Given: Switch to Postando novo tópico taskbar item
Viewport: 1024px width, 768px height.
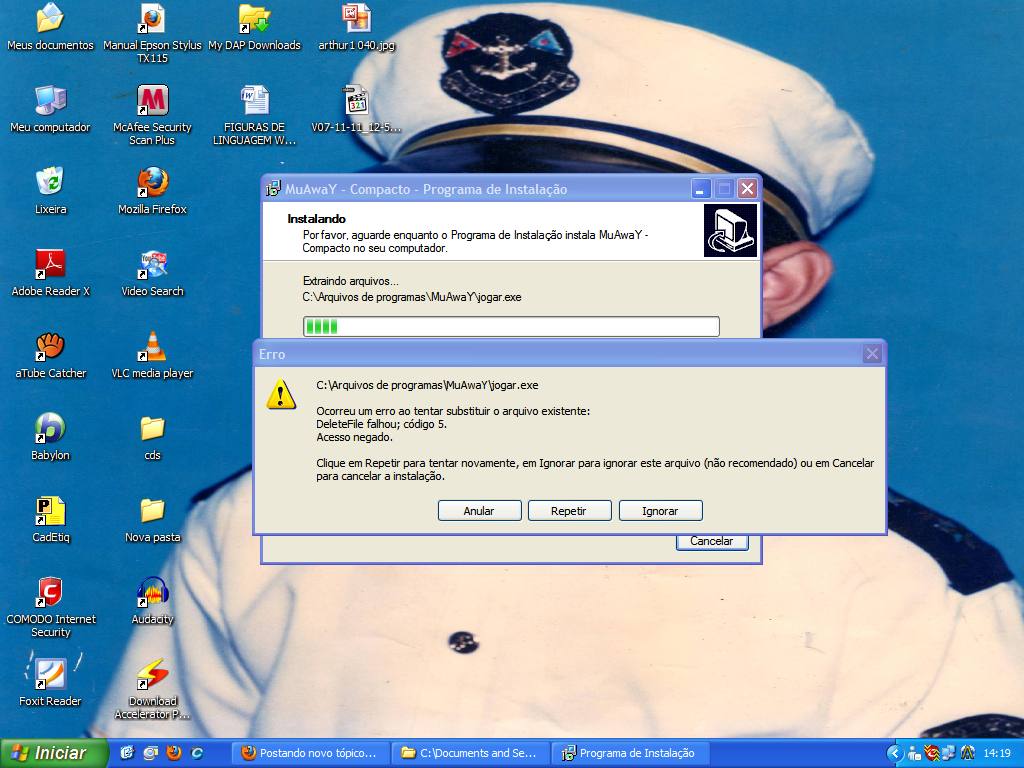Looking at the screenshot, I should [310, 753].
